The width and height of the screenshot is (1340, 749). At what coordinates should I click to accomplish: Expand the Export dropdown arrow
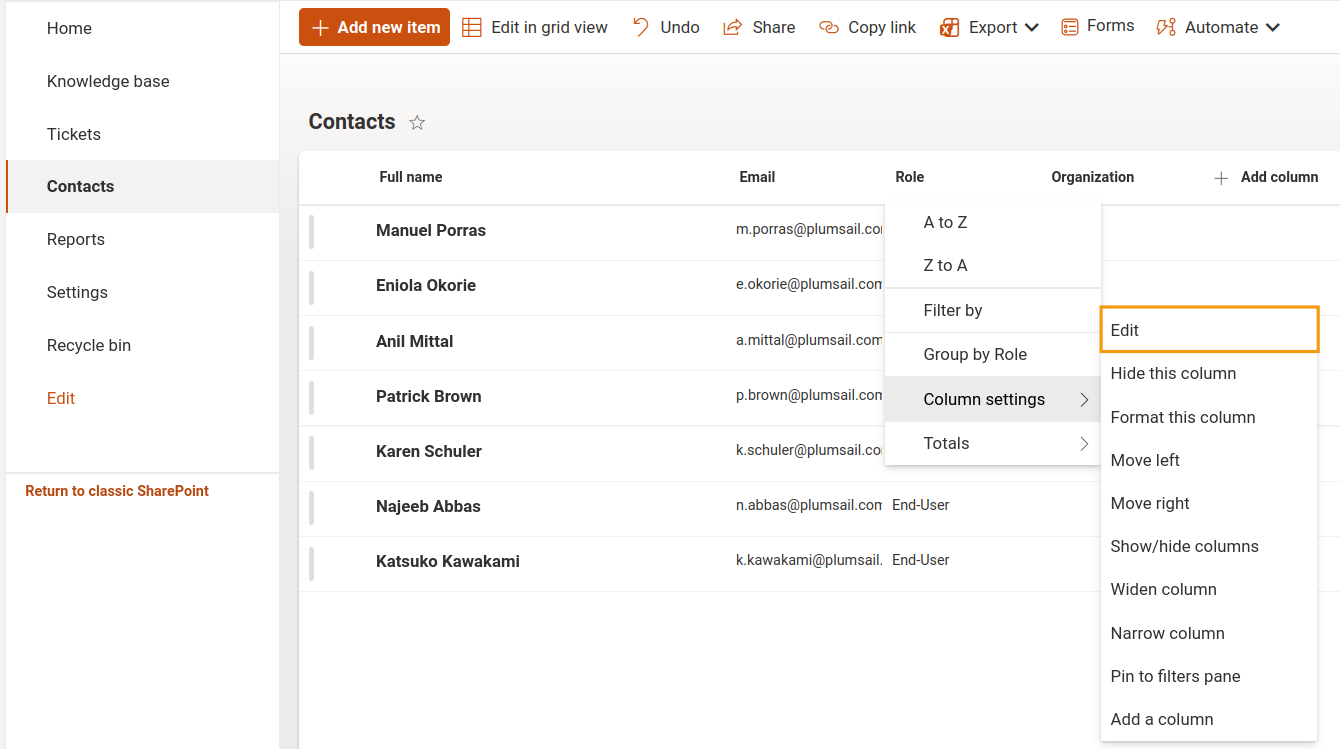pyautogui.click(x=1032, y=28)
